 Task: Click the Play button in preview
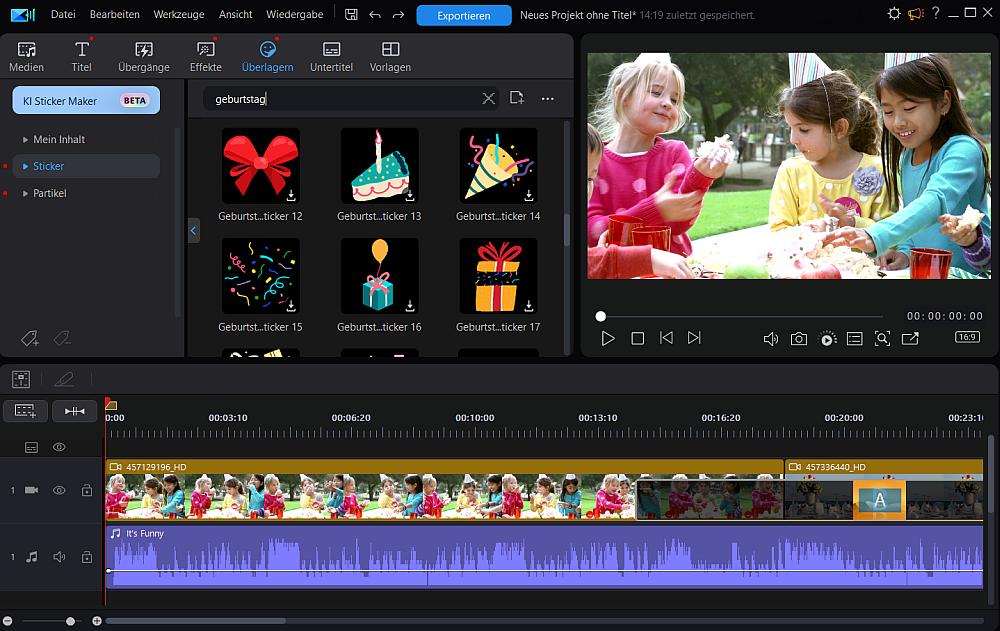click(x=608, y=339)
